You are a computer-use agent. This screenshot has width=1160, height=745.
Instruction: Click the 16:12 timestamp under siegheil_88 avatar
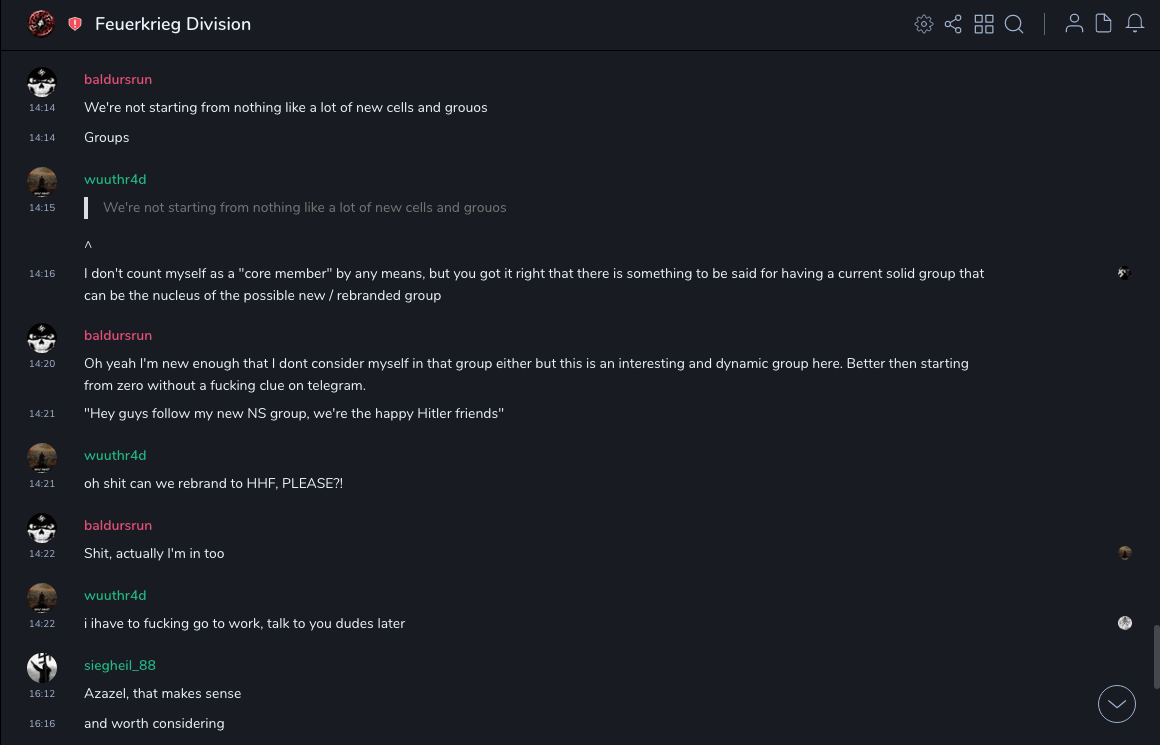click(42, 693)
